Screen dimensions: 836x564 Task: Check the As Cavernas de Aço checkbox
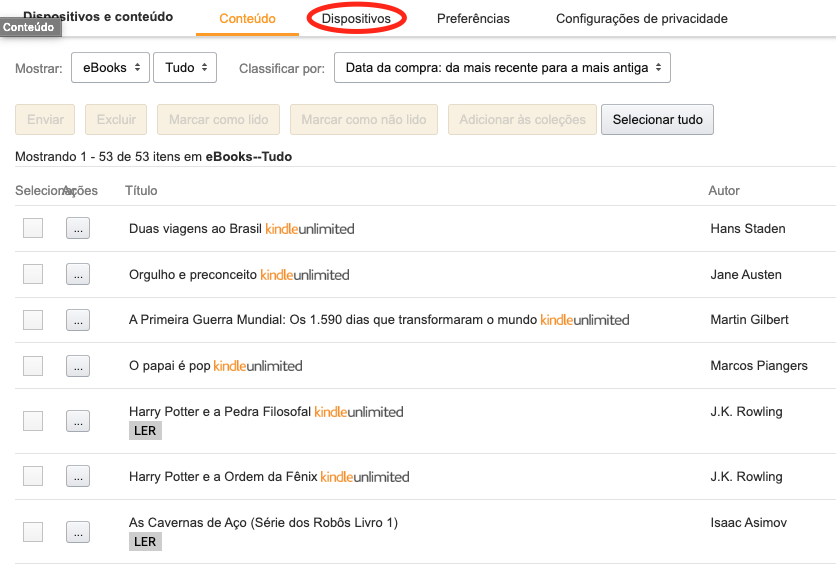pyautogui.click(x=33, y=531)
